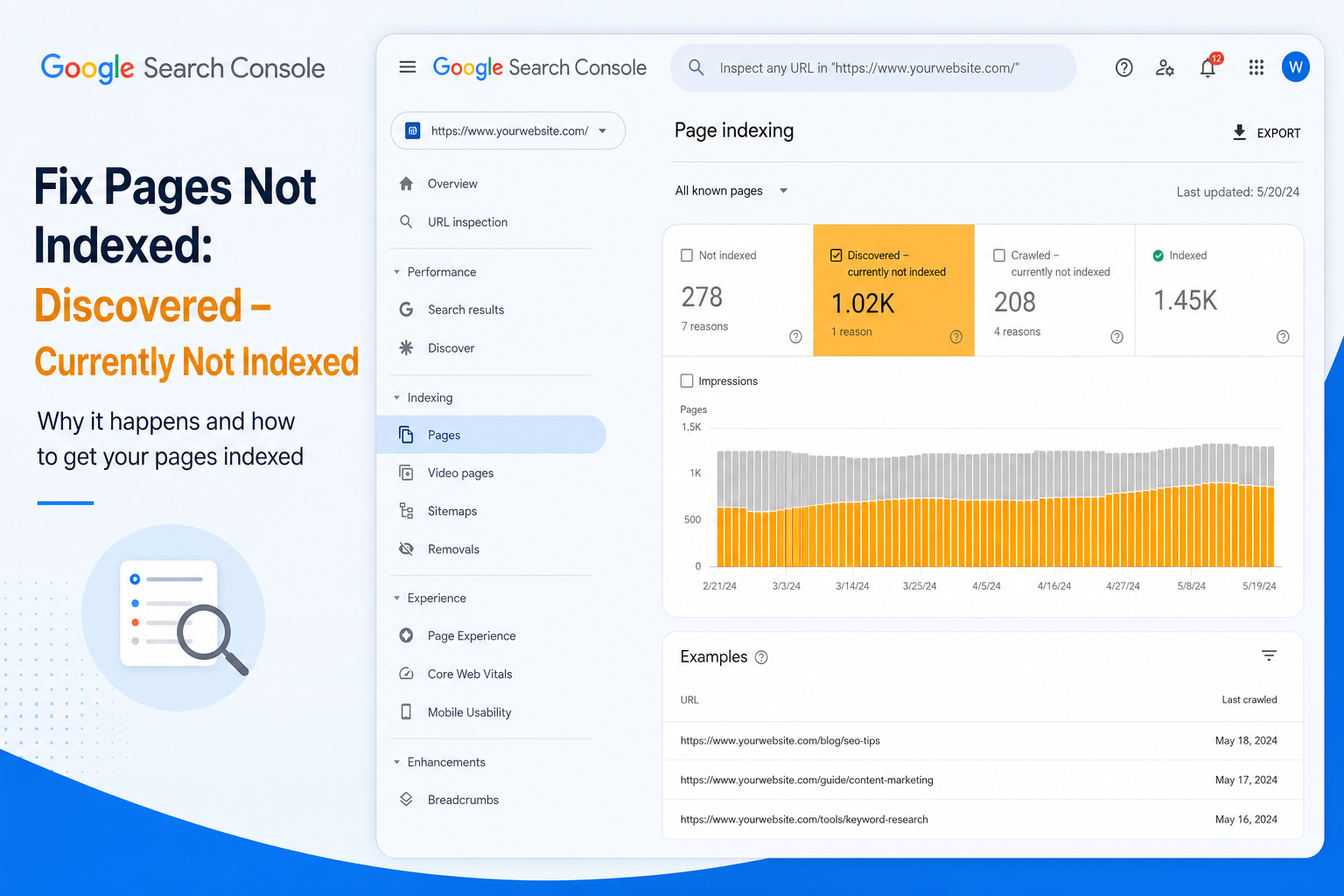This screenshot has height=896, width=1344.
Task: Click the Mobile Usability phone icon
Action: click(x=406, y=711)
